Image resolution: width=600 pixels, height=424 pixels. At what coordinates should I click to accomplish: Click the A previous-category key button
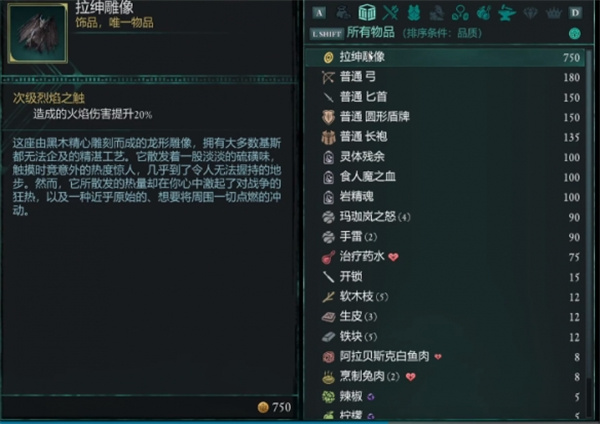319,13
